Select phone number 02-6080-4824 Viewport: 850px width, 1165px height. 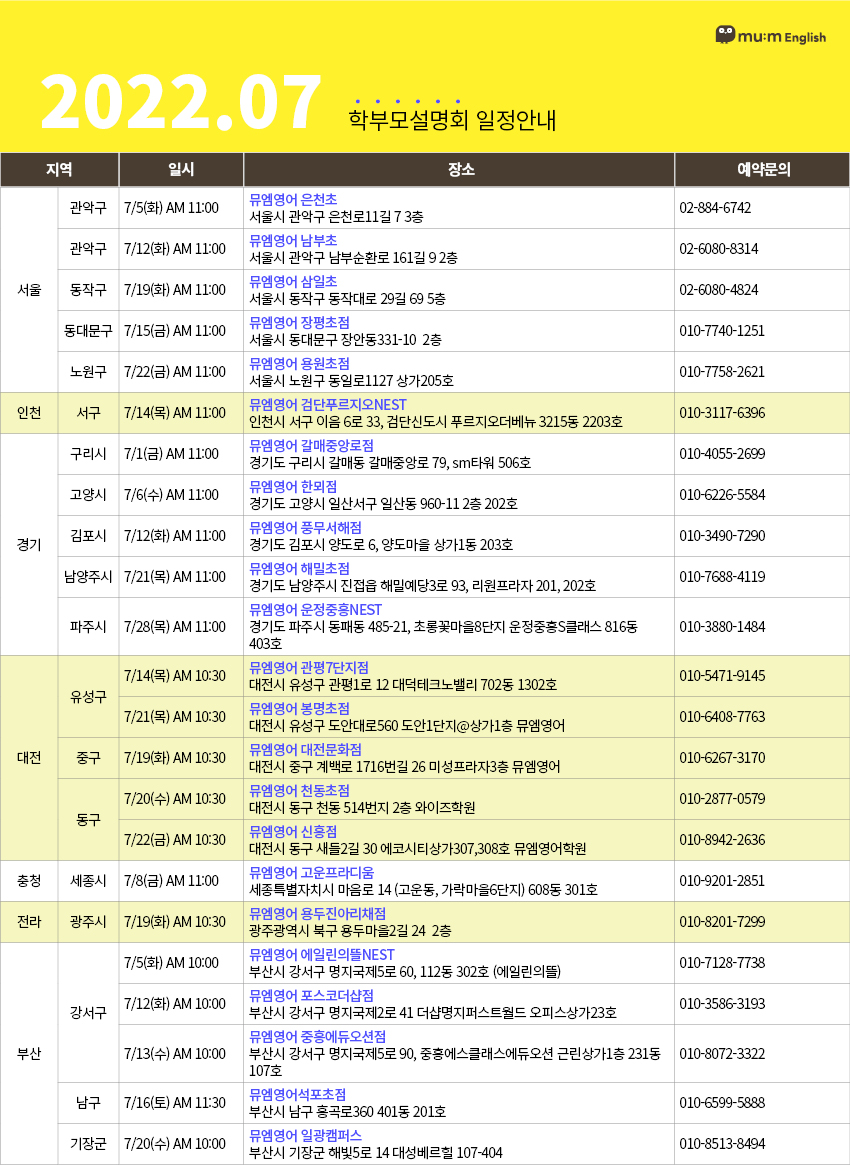click(x=718, y=290)
